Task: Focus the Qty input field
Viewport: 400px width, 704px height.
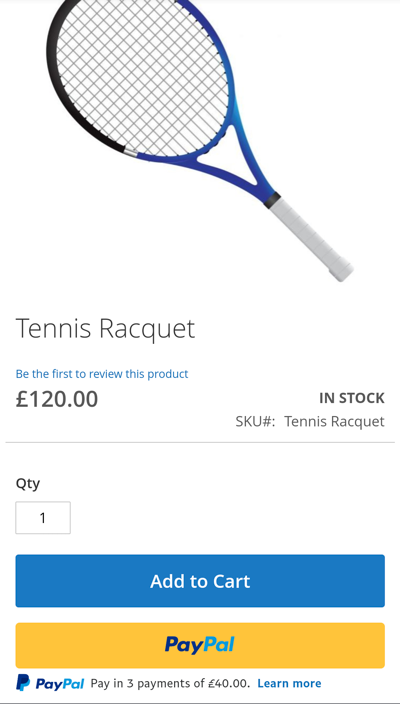Action: pos(43,518)
